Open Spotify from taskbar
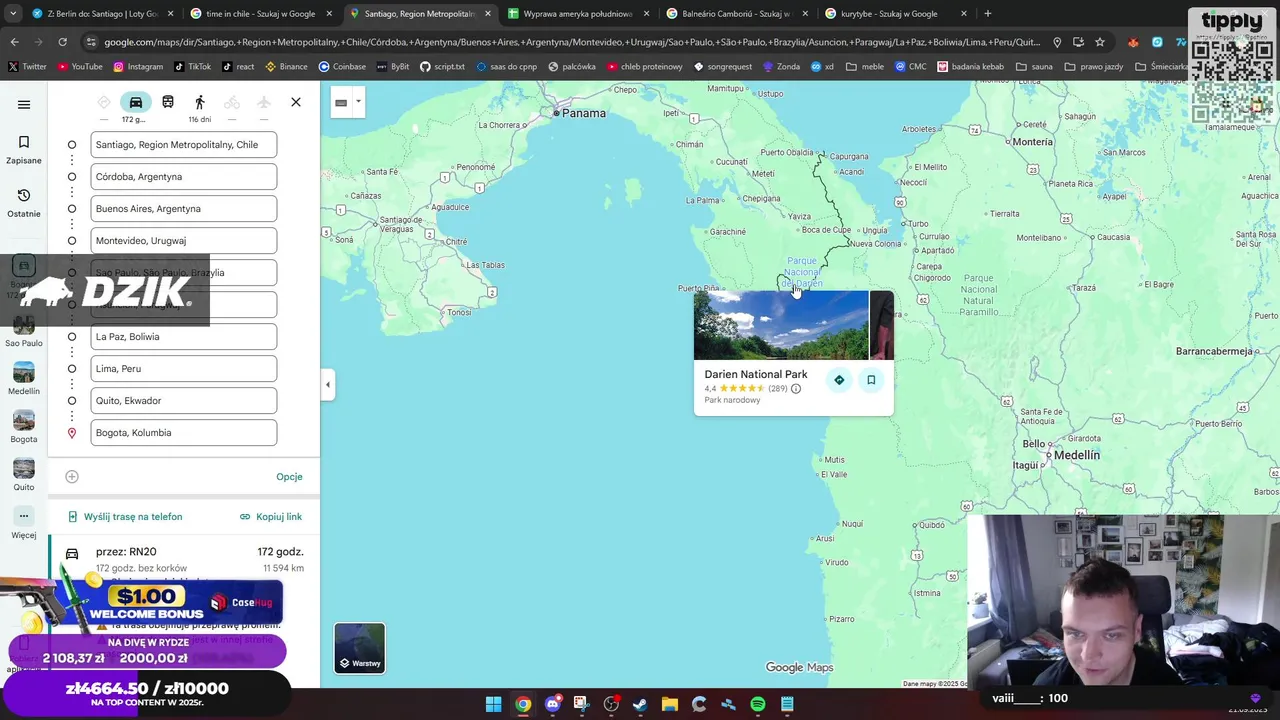Screen dimensions: 1280x720 (x=758, y=704)
